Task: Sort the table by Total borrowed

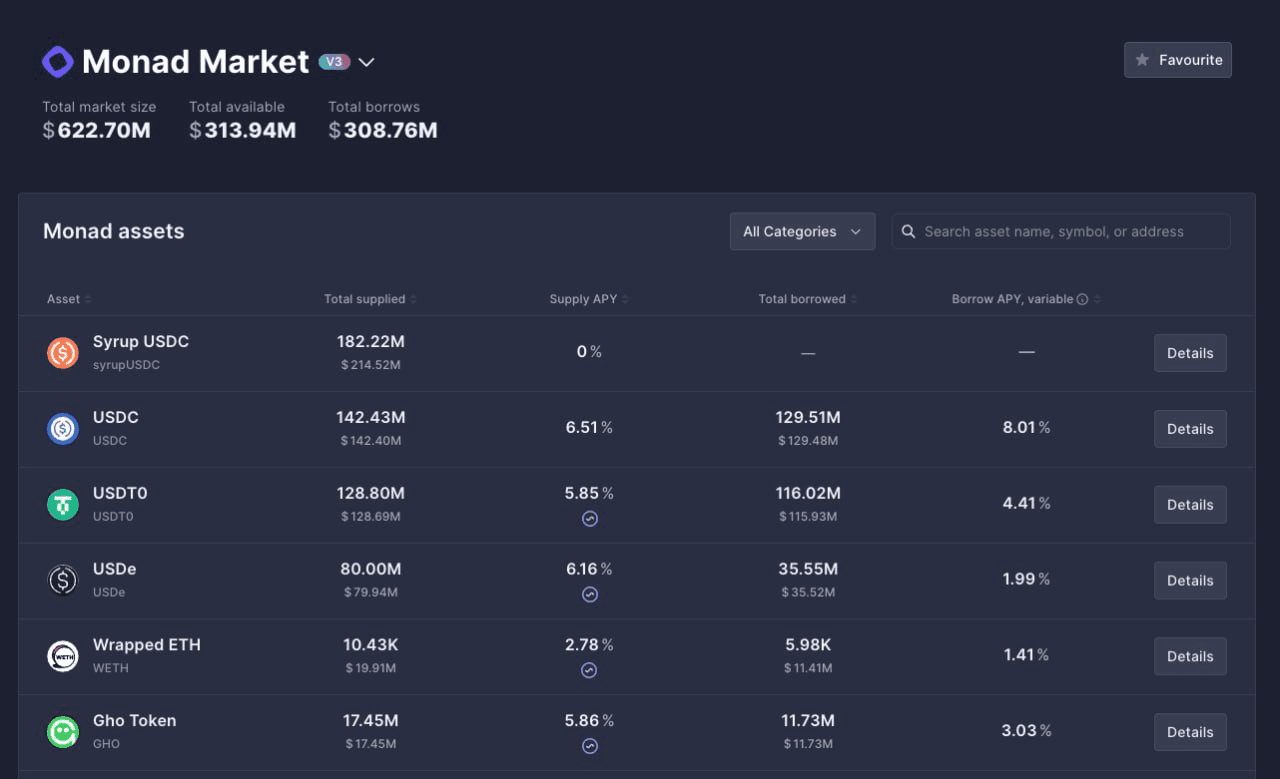Action: point(807,299)
